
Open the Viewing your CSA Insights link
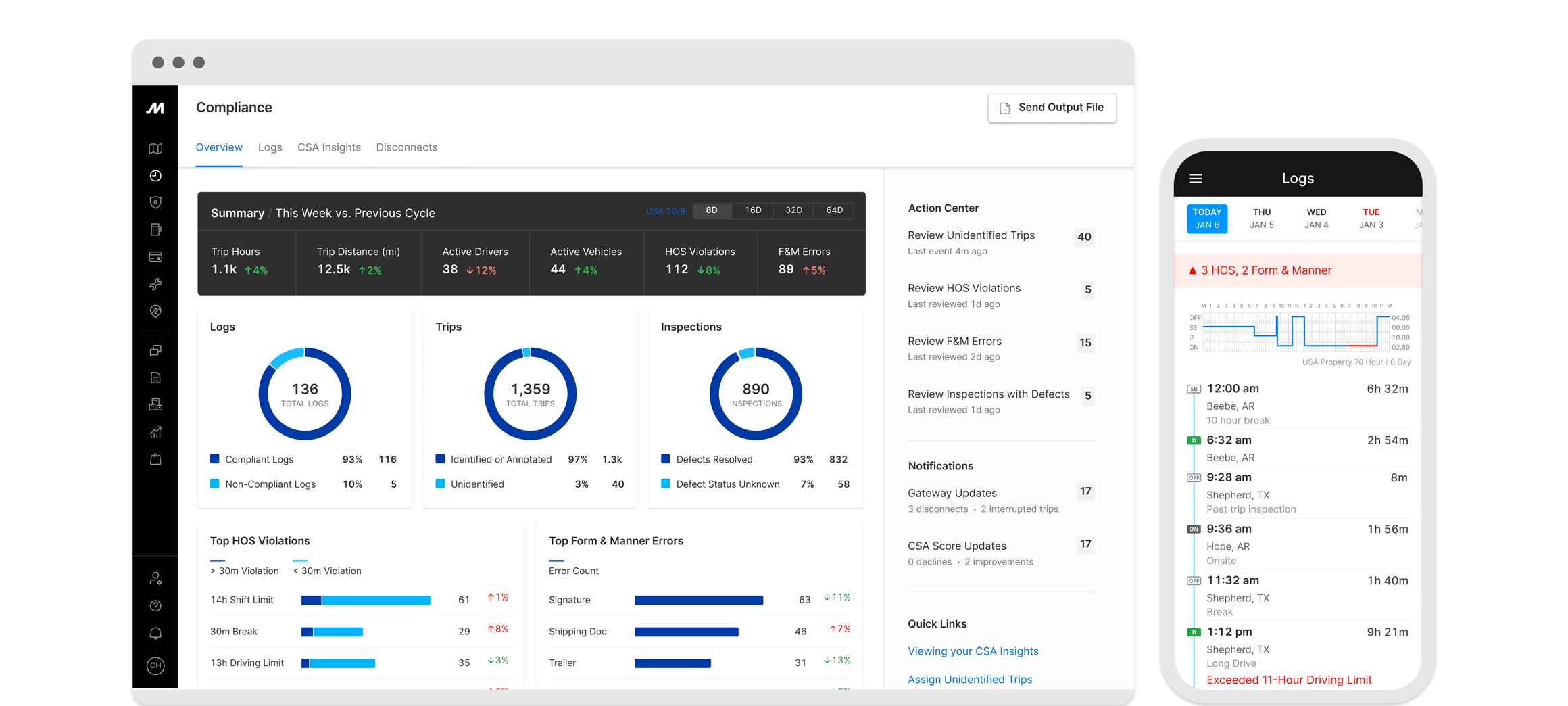coord(973,651)
